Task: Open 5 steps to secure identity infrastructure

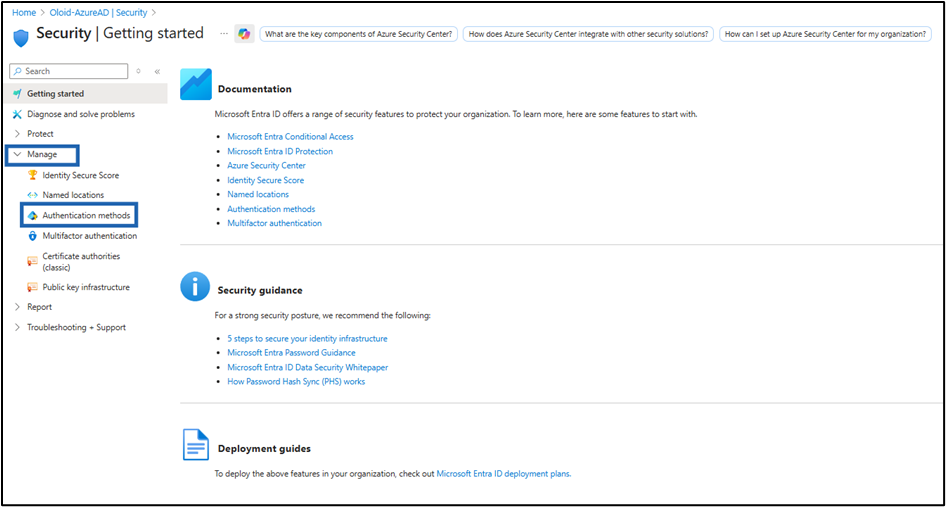Action: coord(307,339)
